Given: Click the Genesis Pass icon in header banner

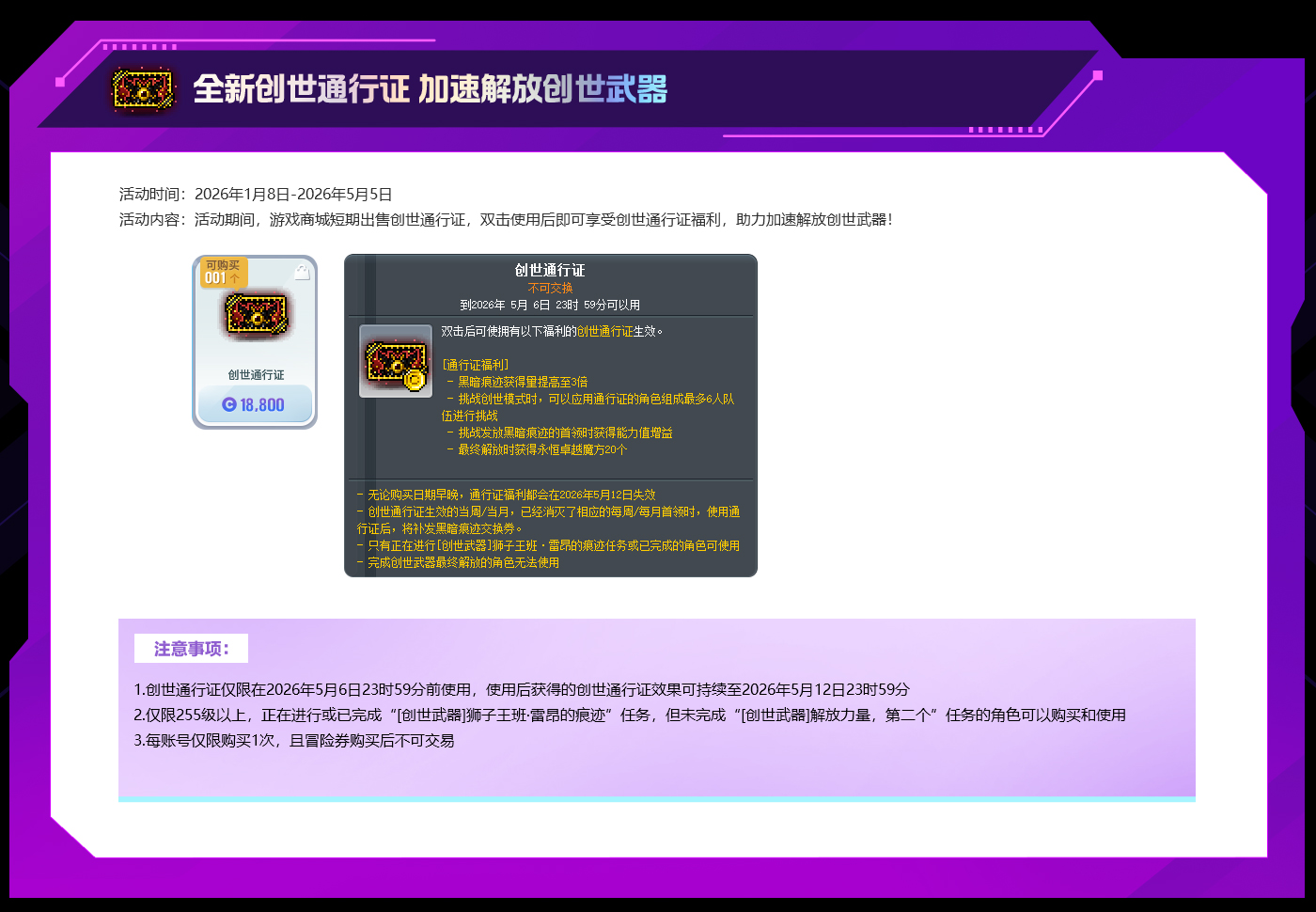Looking at the screenshot, I should coord(144,90).
